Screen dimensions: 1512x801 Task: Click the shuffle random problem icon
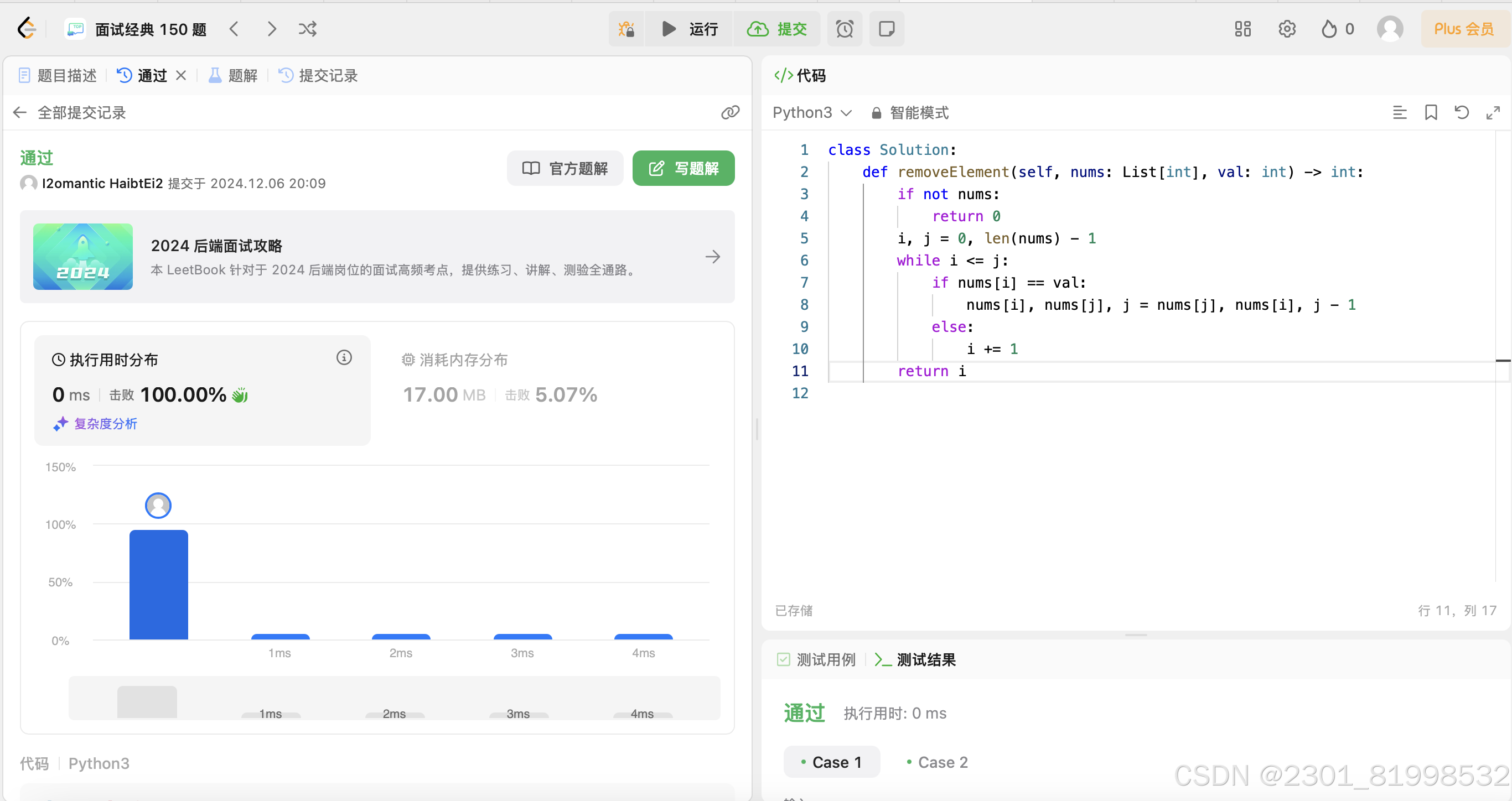308,29
